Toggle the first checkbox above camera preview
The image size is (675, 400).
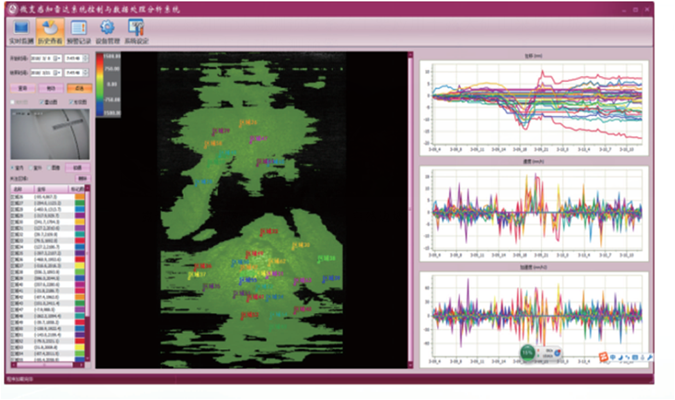tap(12, 101)
